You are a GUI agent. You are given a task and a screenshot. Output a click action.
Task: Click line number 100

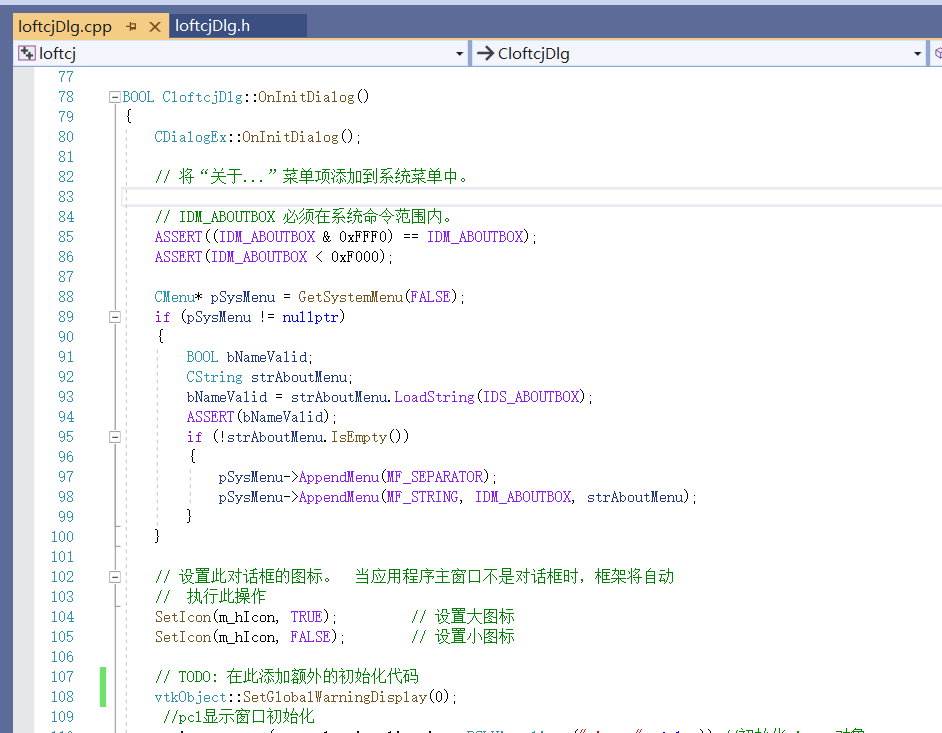[62, 536]
